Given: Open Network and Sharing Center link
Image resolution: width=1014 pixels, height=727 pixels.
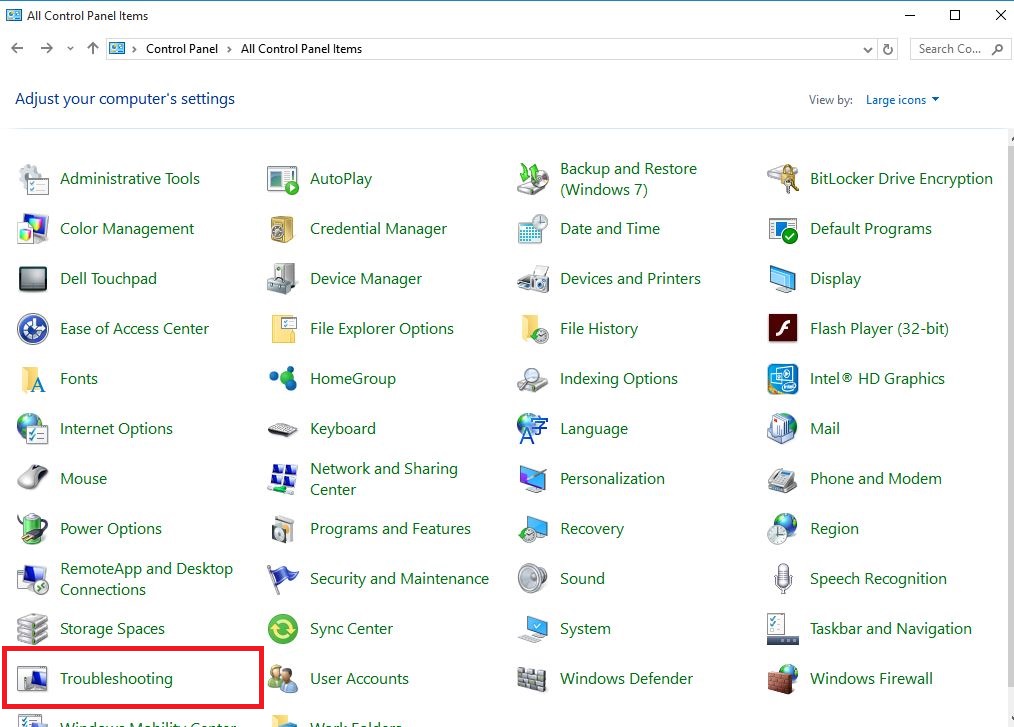Looking at the screenshot, I should (x=383, y=479).
